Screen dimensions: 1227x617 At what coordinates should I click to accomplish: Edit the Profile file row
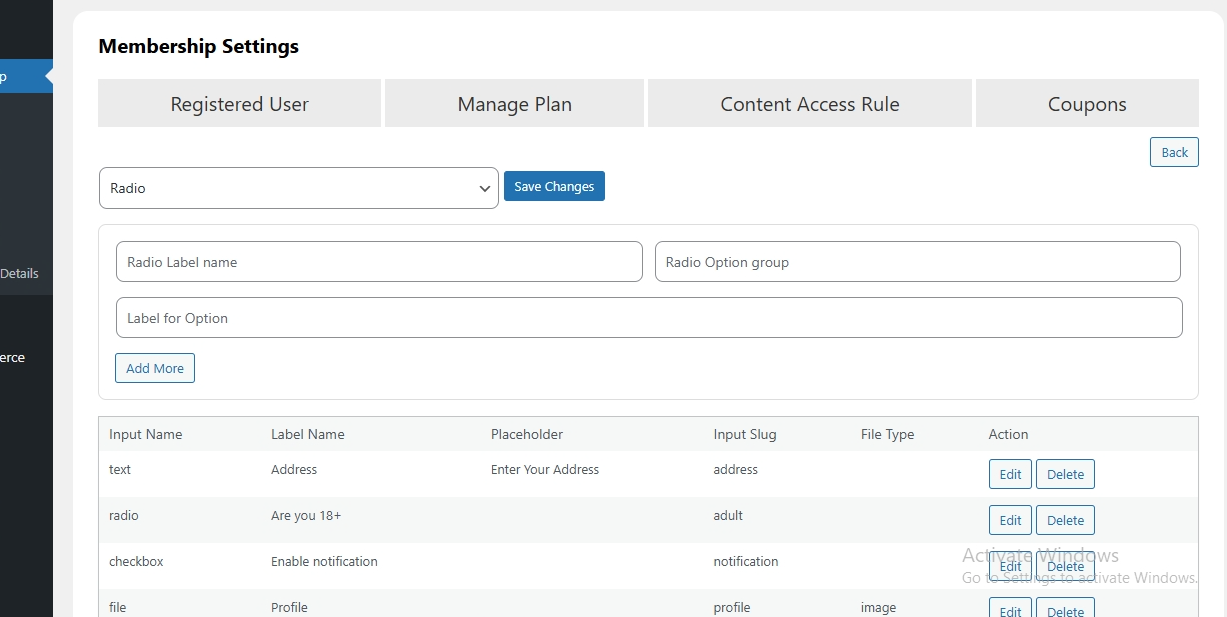pyautogui.click(x=1010, y=610)
